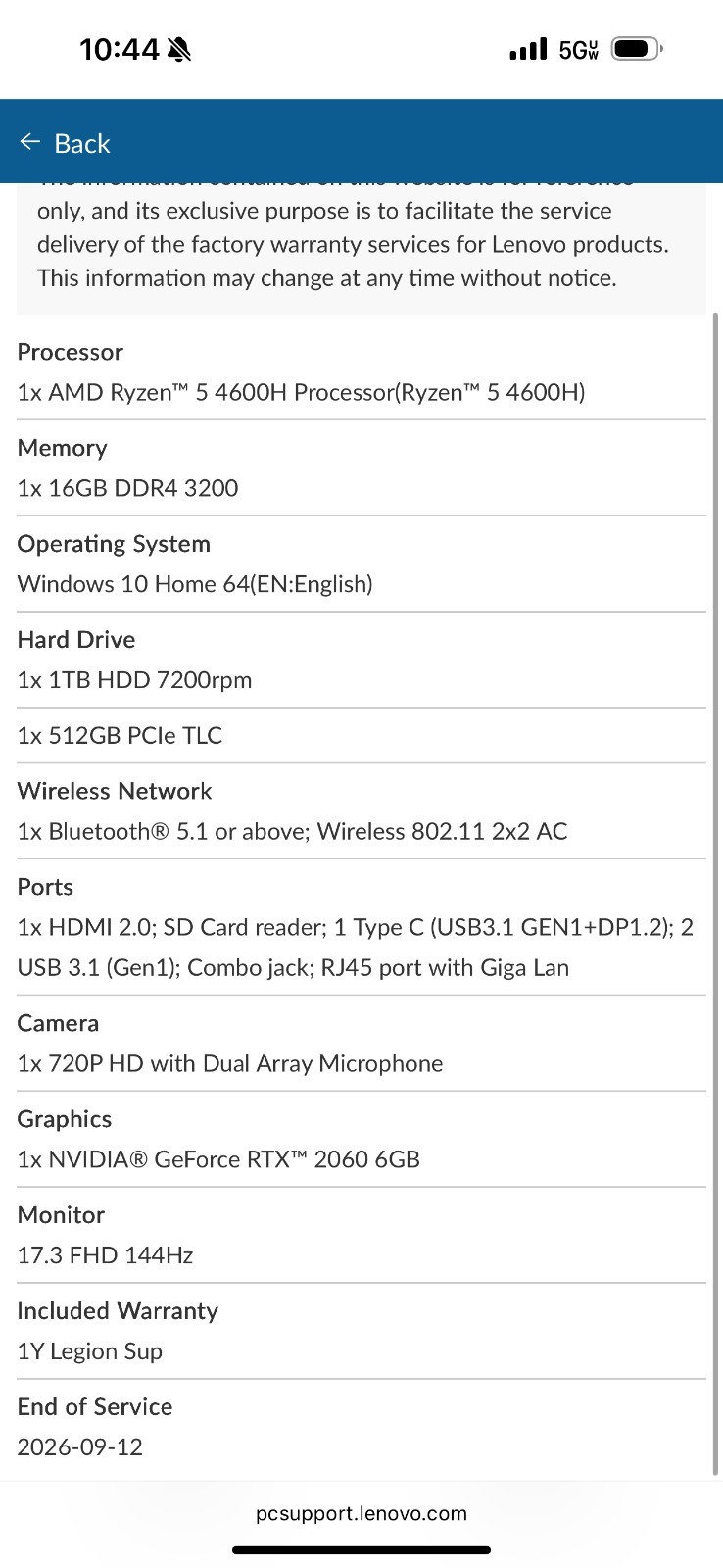Tap the Windows 10 Home 64 entry
Viewport: 723px width, 1568px height.
(361, 564)
